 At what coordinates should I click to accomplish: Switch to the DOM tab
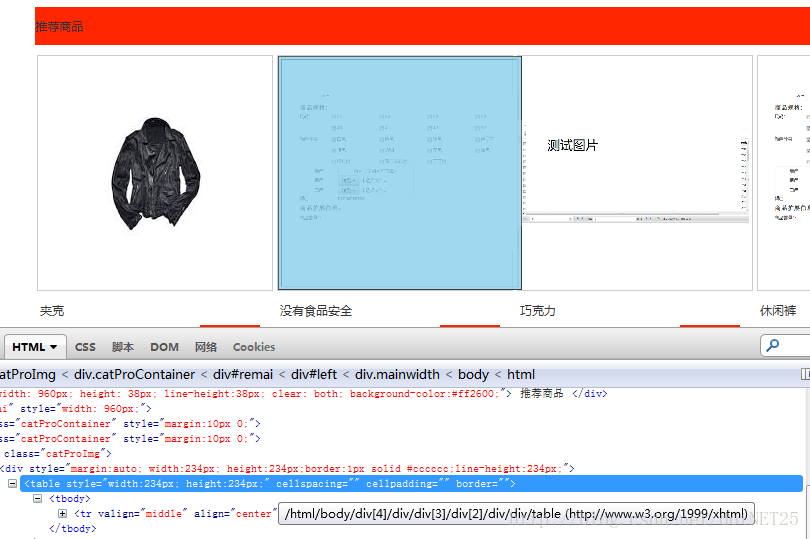coord(164,347)
